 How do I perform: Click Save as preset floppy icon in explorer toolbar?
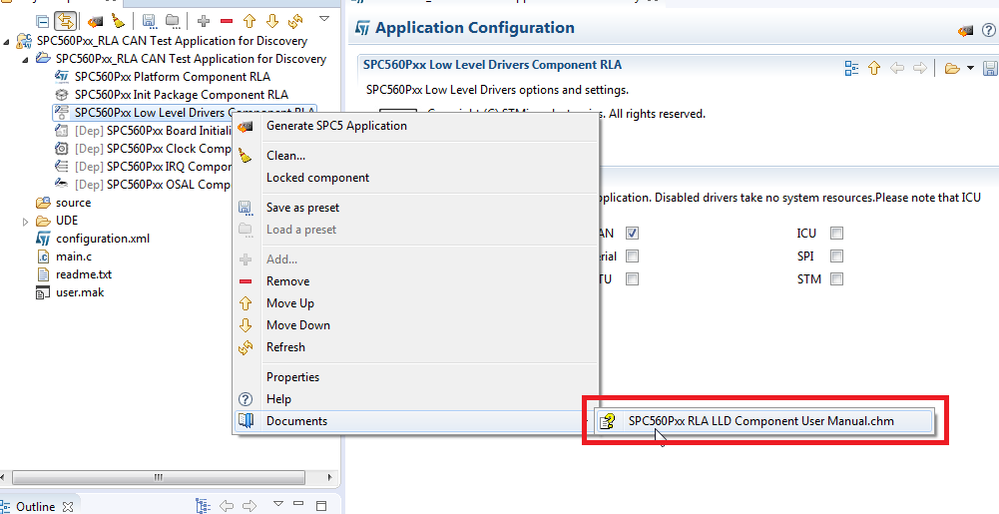coord(150,21)
